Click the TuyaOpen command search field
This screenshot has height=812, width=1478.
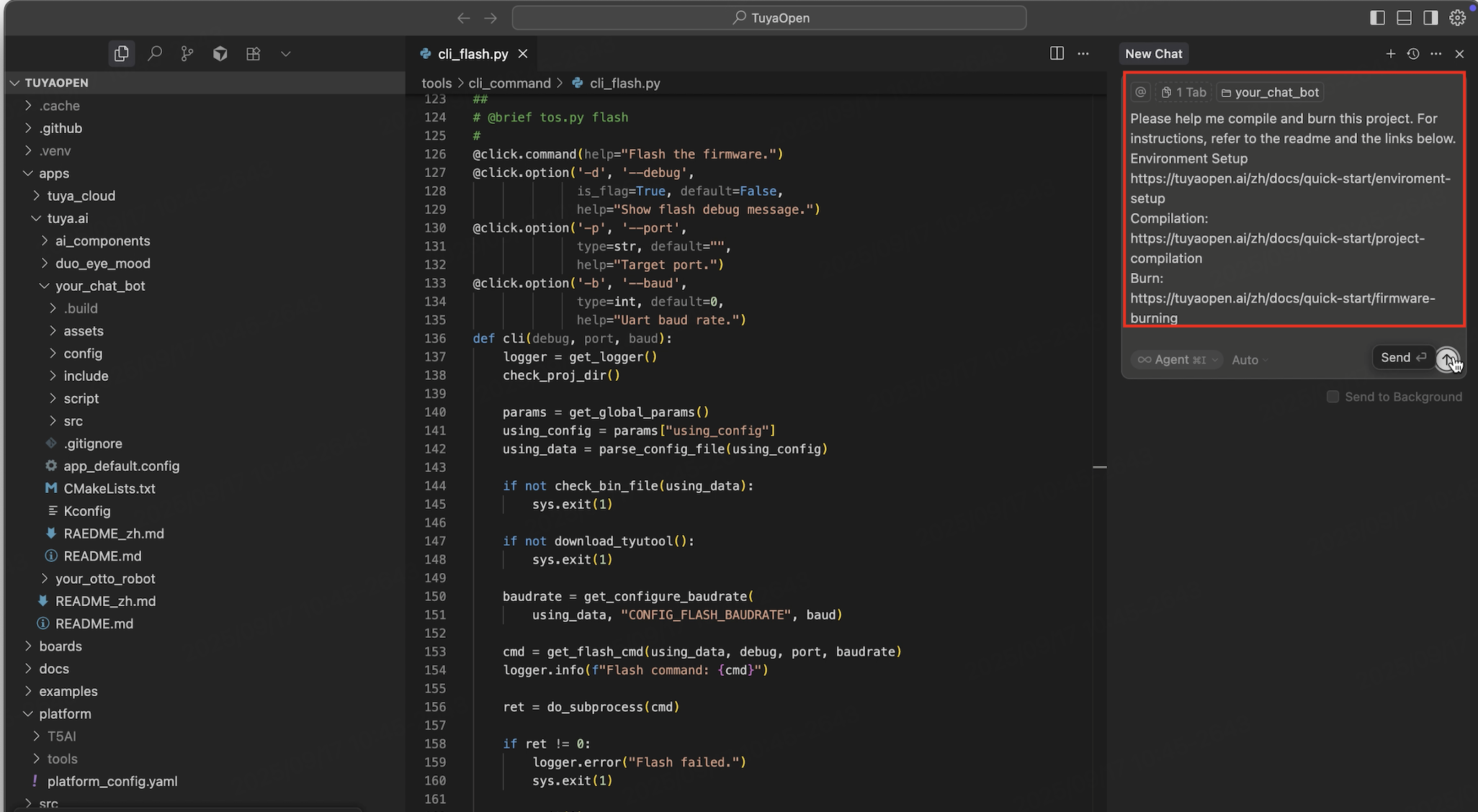point(769,18)
